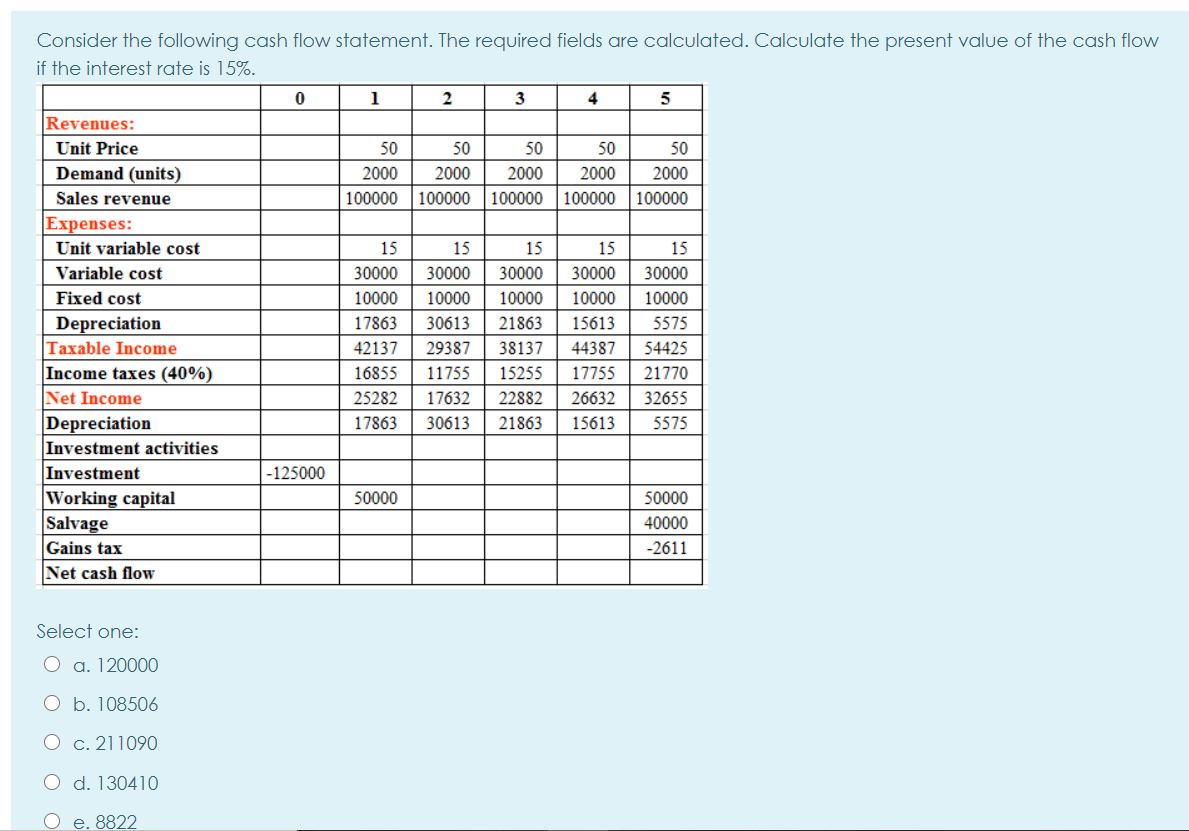Click the Working capital 50000 cell in year 1
Screen dimensions: 1189x831
(374, 498)
